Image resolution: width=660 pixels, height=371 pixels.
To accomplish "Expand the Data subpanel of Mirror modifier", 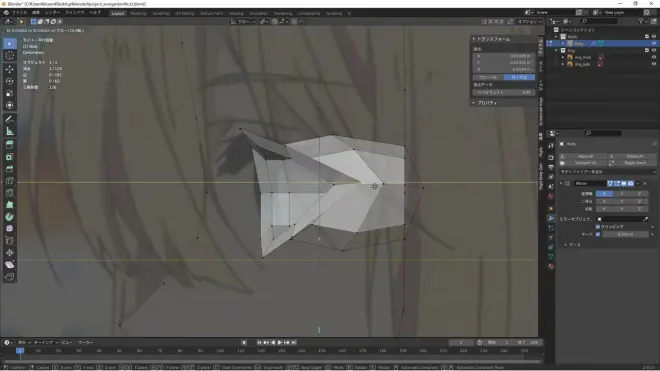I will [566, 245].
